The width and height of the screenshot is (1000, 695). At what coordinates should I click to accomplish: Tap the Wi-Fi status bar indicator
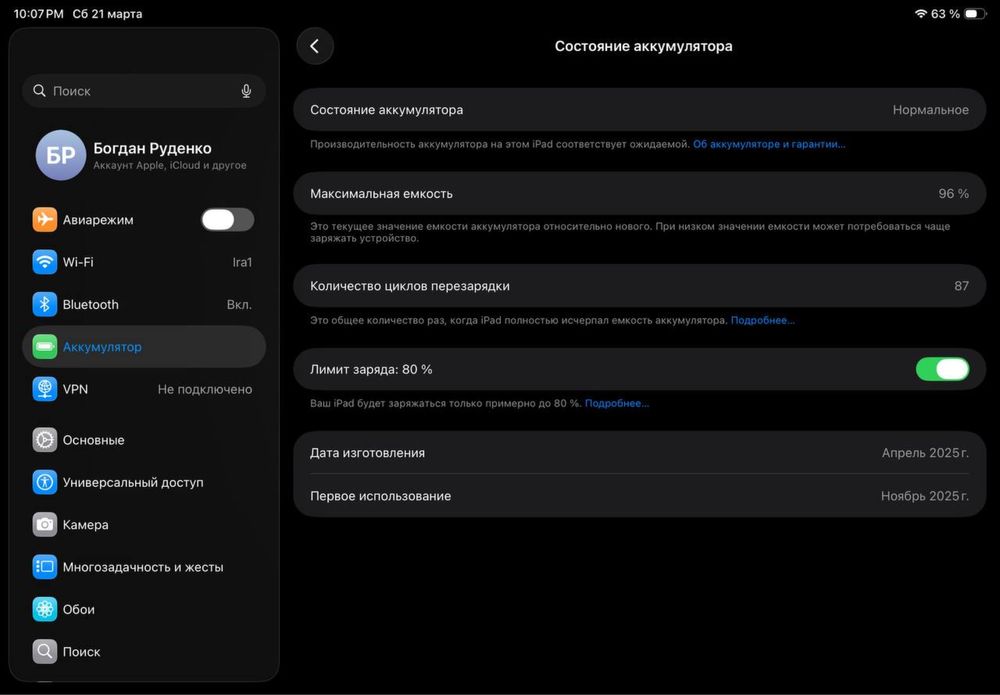[x=920, y=13]
